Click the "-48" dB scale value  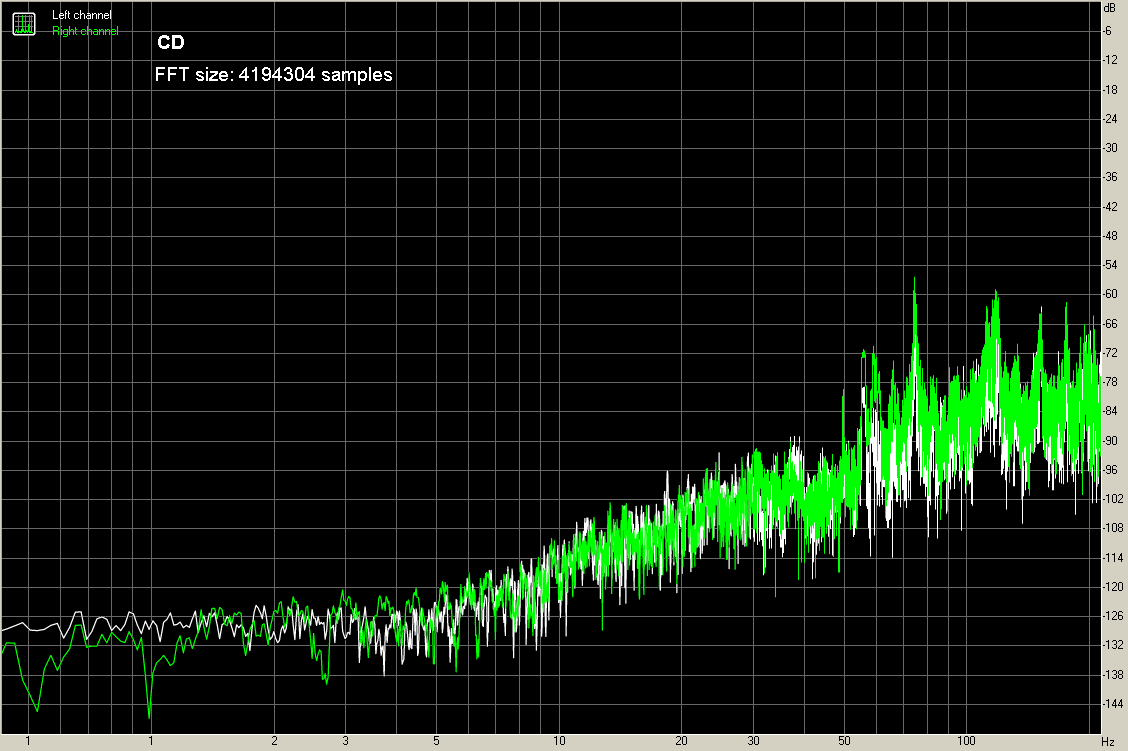(1110, 235)
